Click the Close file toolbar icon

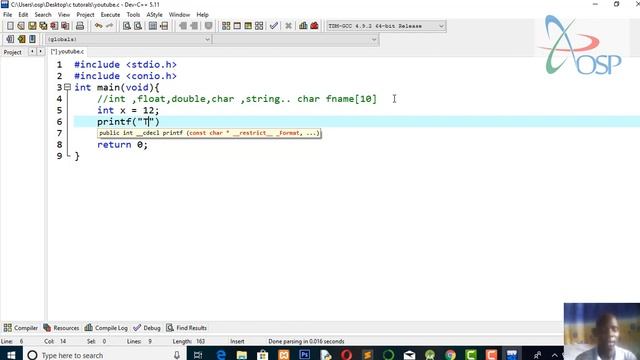54,26
